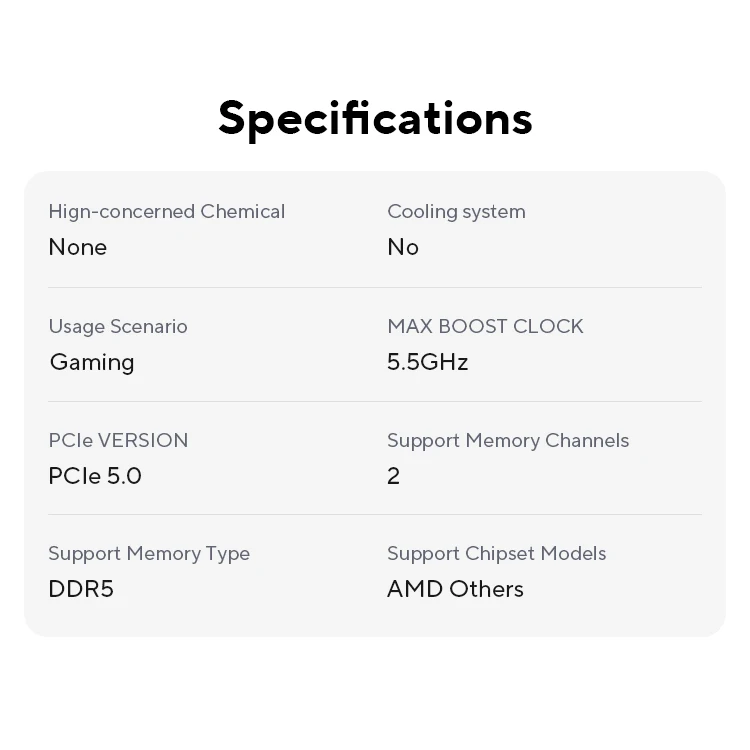Select the PCIe VERSION label
The image size is (750, 750).
pos(118,440)
